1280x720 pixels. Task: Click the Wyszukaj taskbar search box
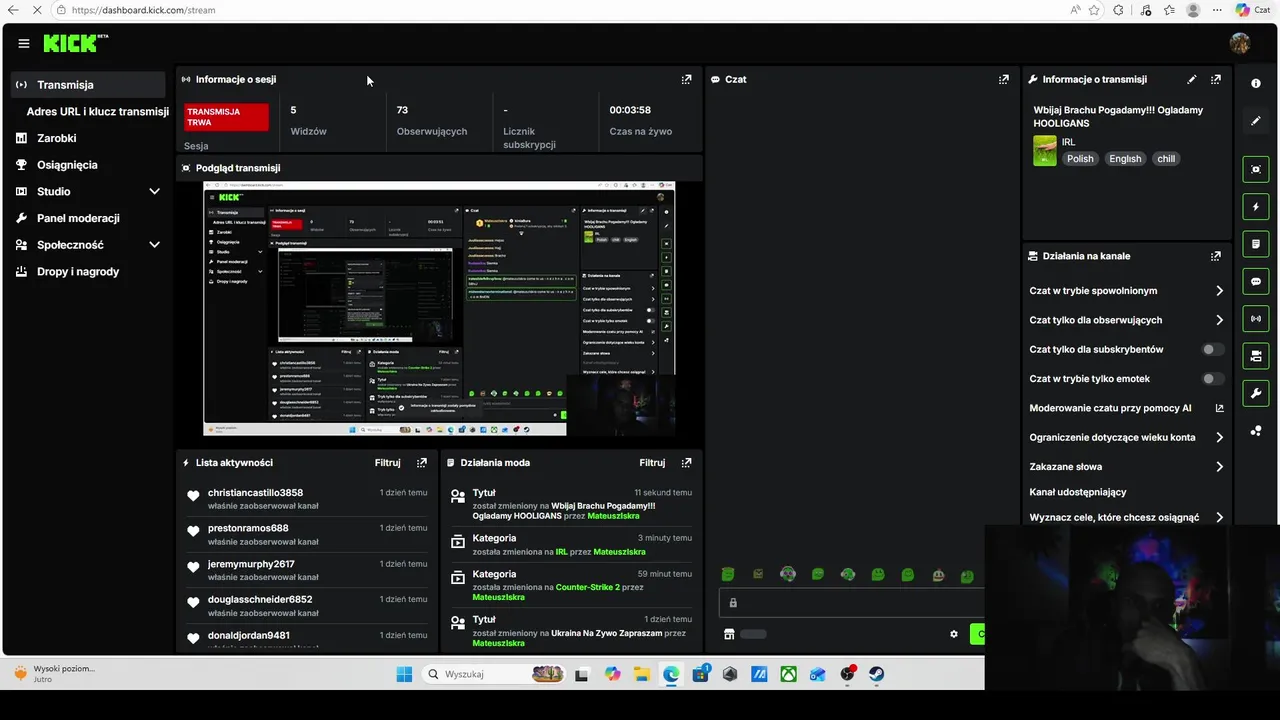[x=493, y=674]
